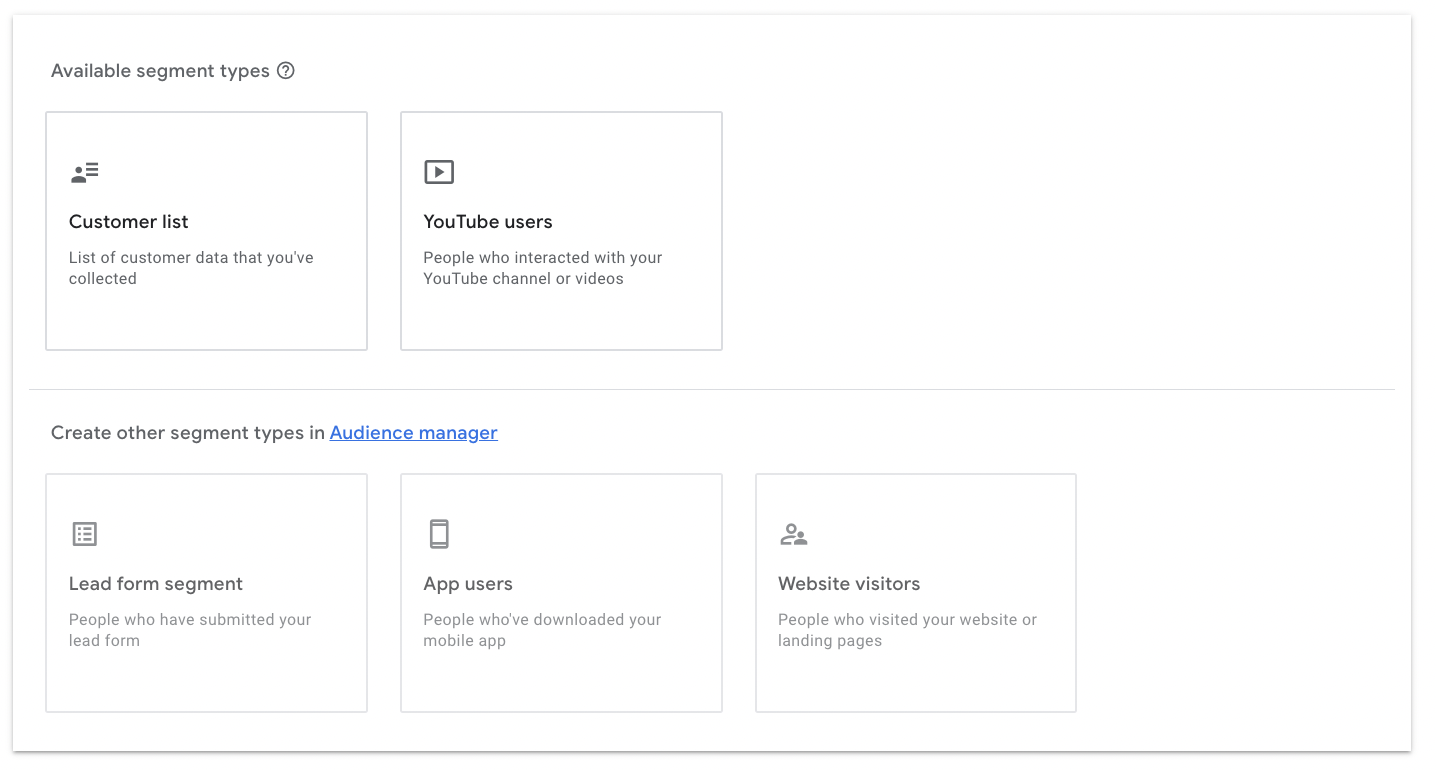Open the Audience manager link

point(413,433)
